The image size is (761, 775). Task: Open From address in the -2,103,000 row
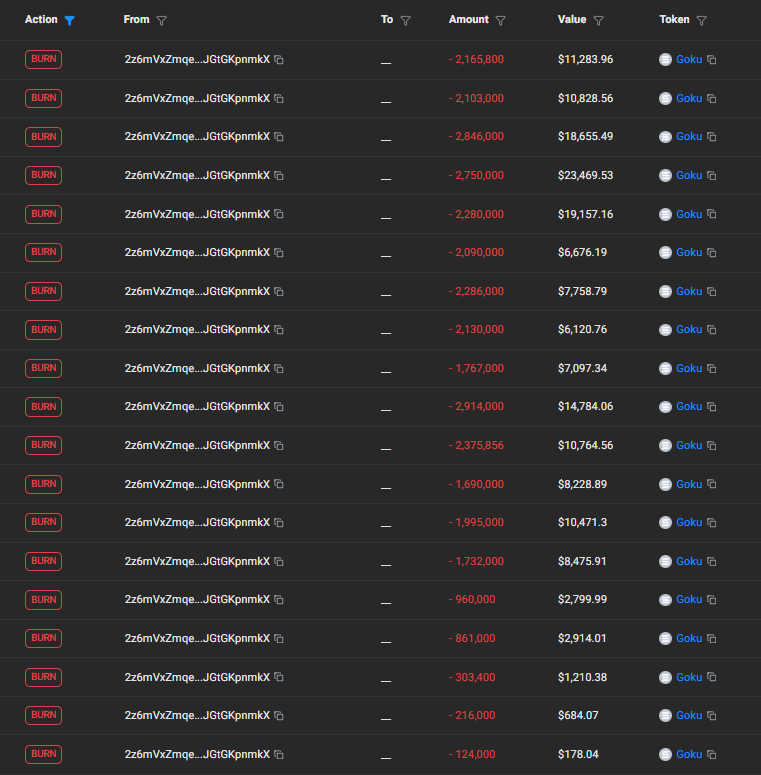pyautogui.click(x=197, y=98)
